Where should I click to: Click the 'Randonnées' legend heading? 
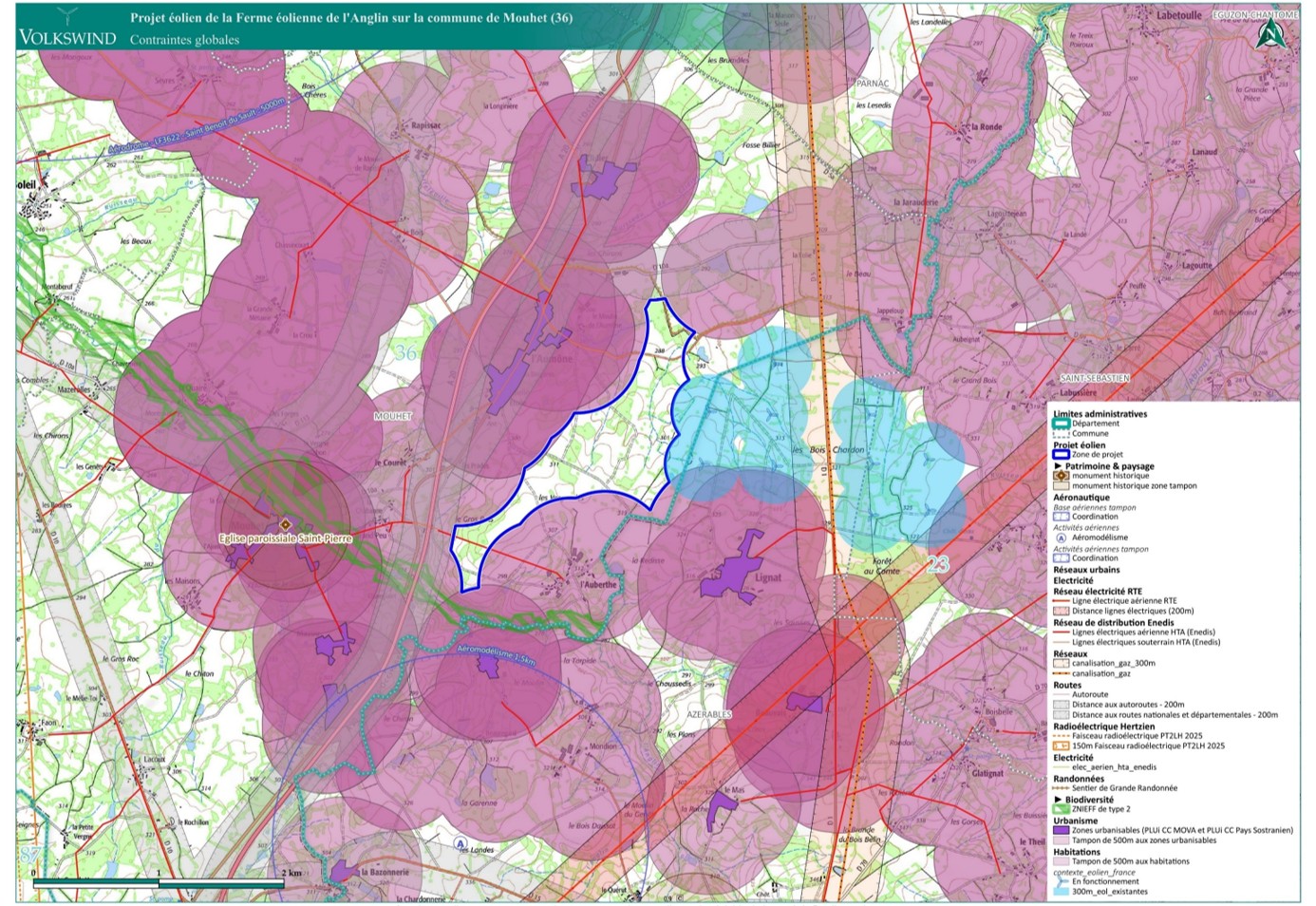click(x=1079, y=779)
